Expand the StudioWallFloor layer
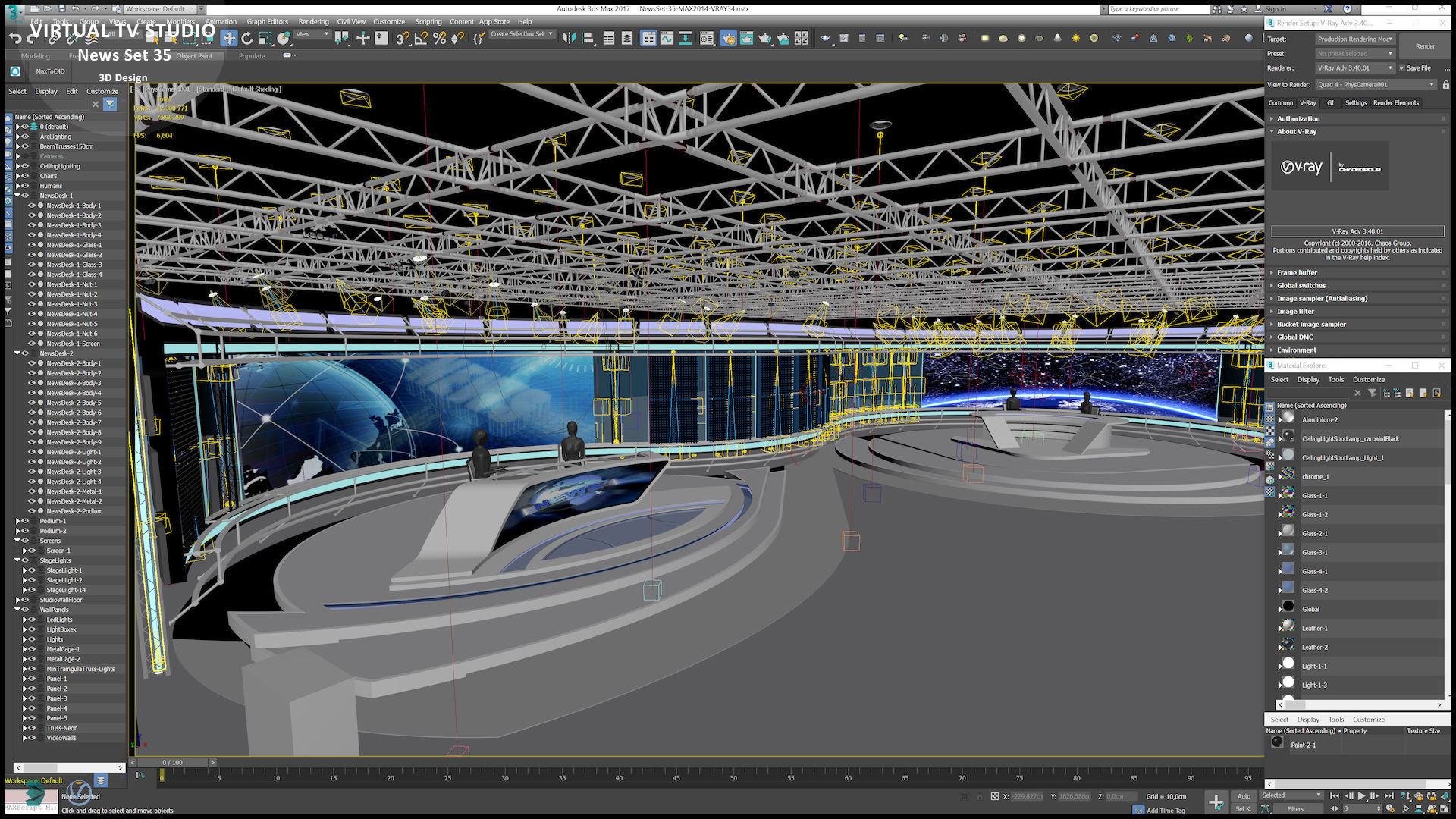 point(17,600)
